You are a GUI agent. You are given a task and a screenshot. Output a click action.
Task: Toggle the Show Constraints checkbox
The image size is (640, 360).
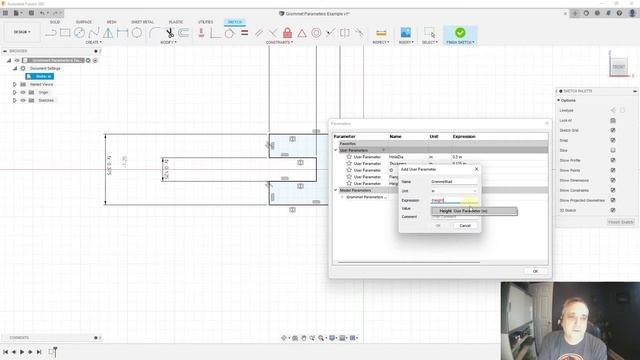pyautogui.click(x=613, y=190)
